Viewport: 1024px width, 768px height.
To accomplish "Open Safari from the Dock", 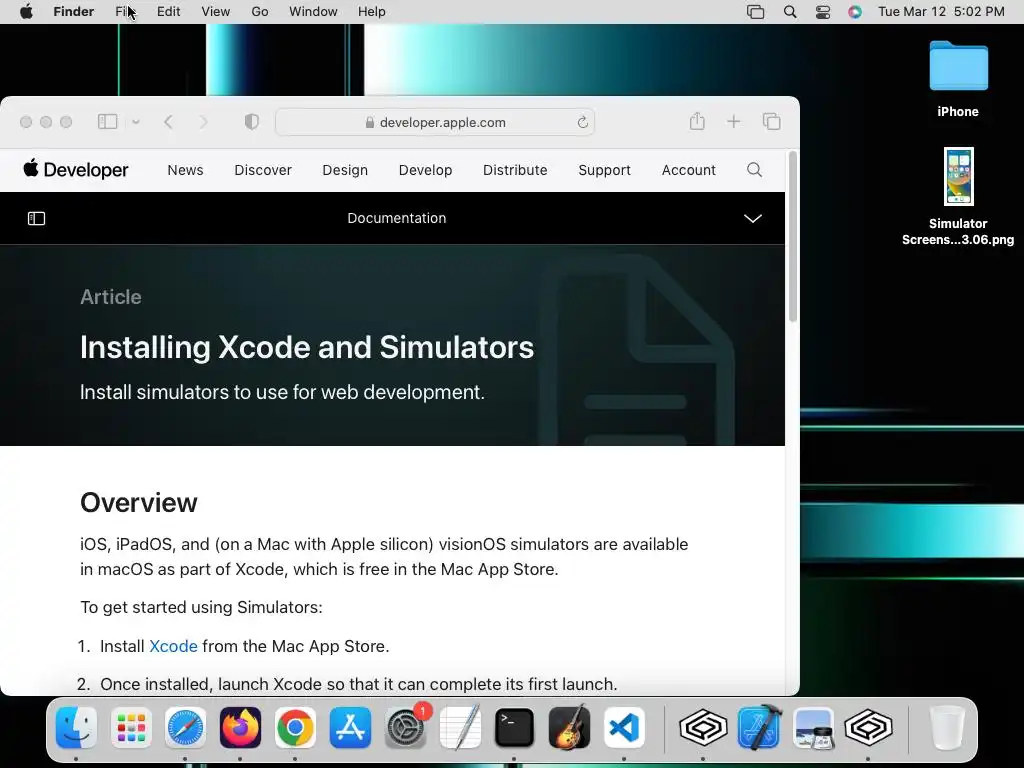I will coord(185,727).
